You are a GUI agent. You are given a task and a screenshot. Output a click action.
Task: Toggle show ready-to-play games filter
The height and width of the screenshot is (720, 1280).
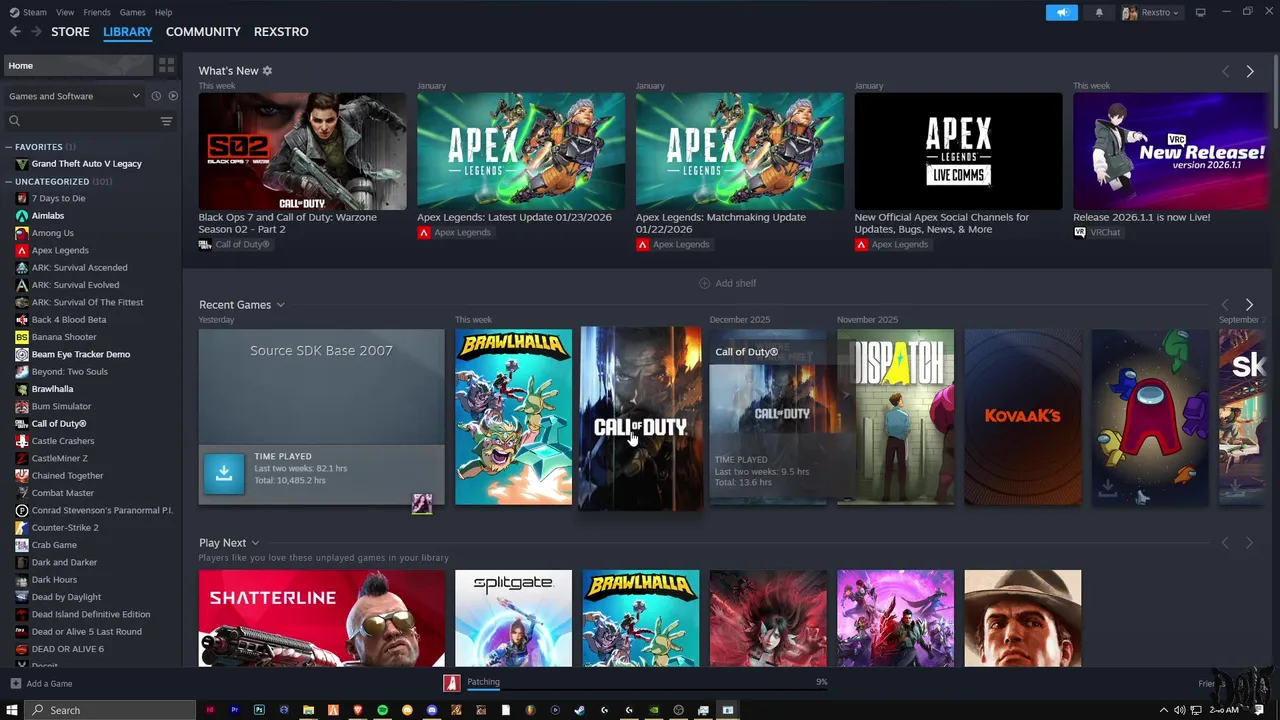tap(173, 96)
